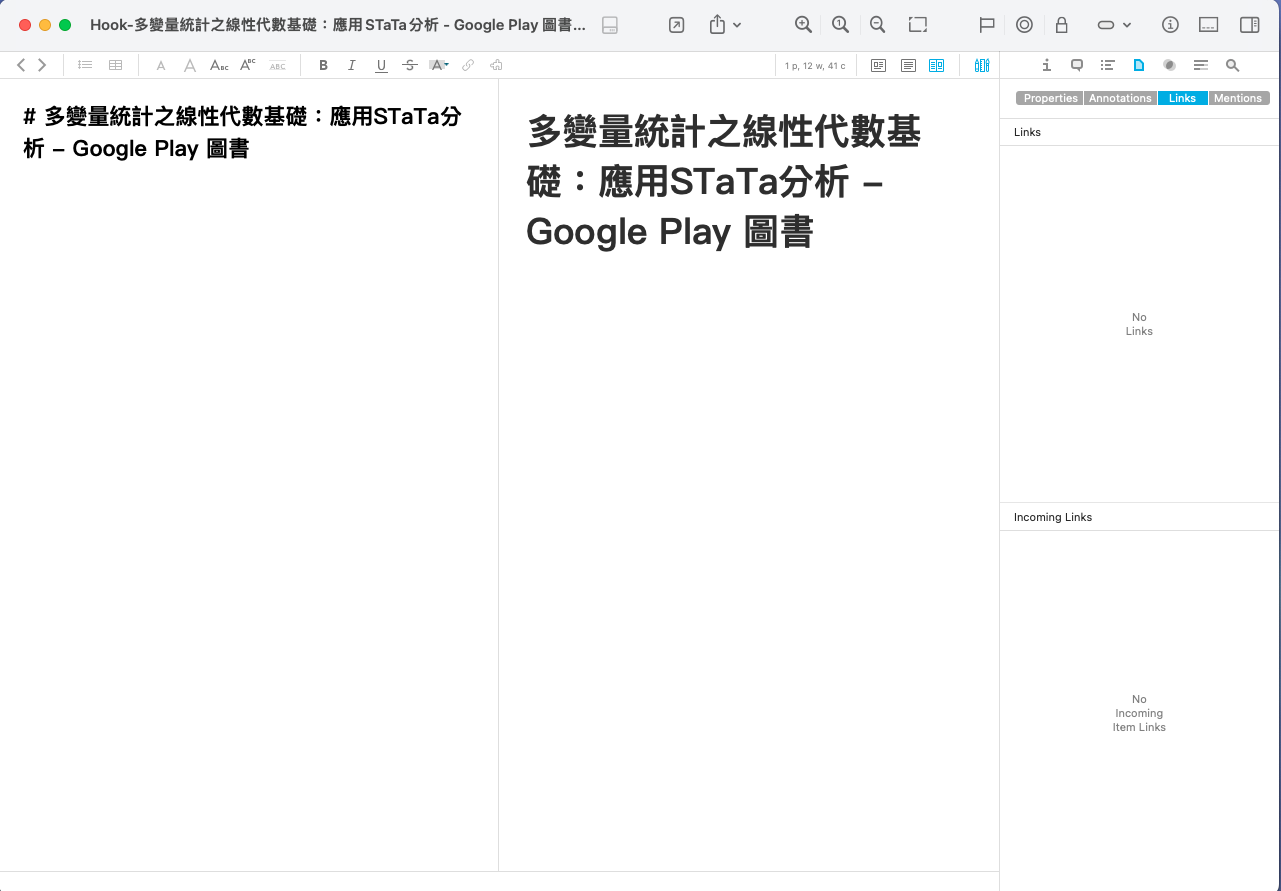
Task: Click the zoom to fit icon
Action: (x=918, y=25)
